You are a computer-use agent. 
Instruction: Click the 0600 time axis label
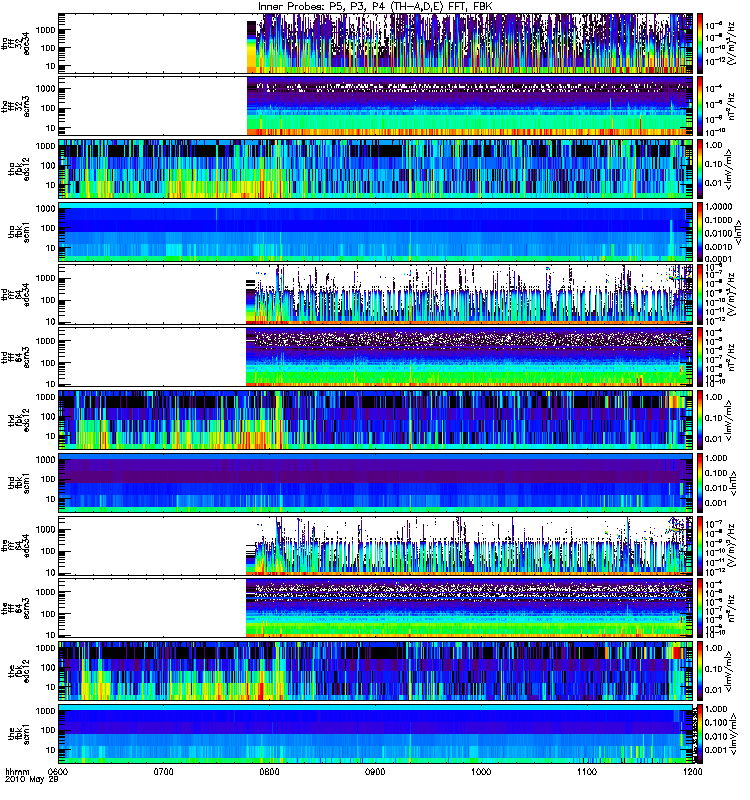point(58,771)
